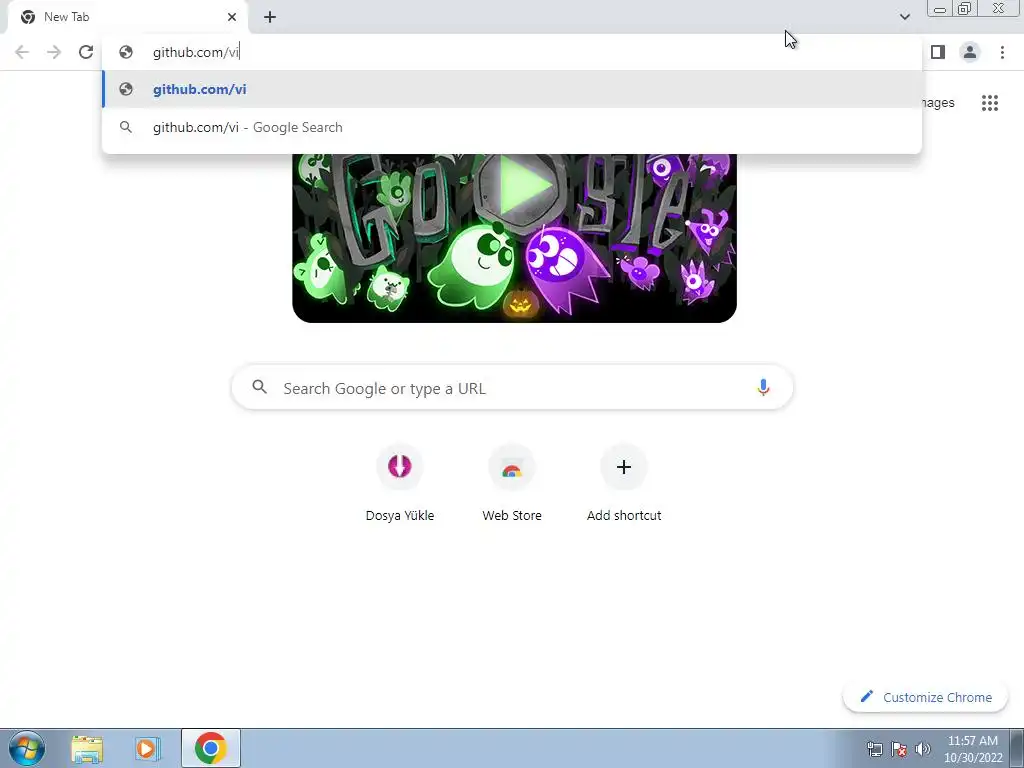Open File Explorer from taskbar
This screenshot has width=1024, height=768.
87,748
